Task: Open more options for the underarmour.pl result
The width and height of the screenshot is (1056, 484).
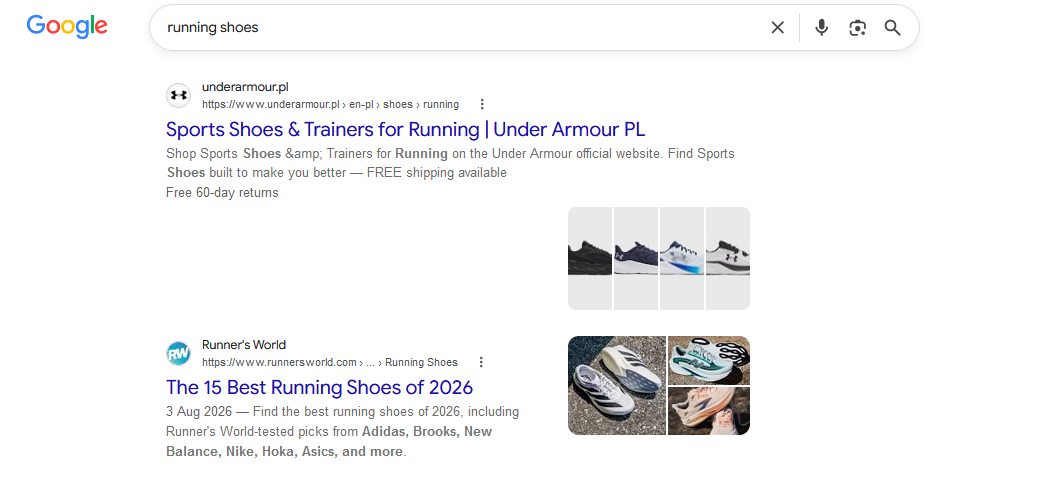Action: (482, 104)
